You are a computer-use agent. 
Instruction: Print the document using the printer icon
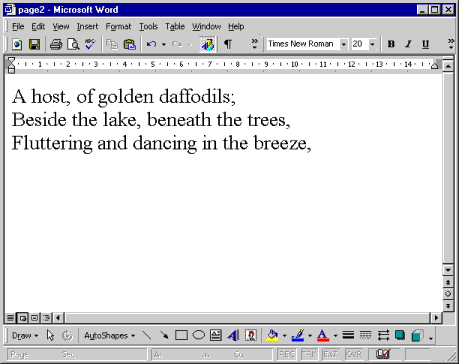(x=56, y=44)
